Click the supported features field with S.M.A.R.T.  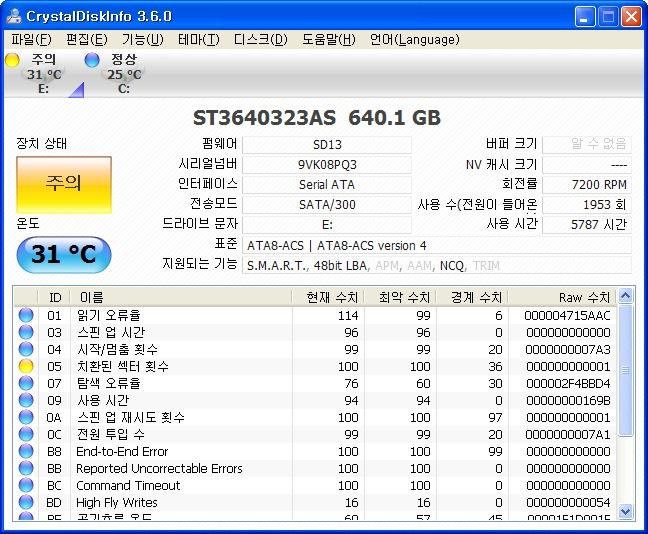437,265
